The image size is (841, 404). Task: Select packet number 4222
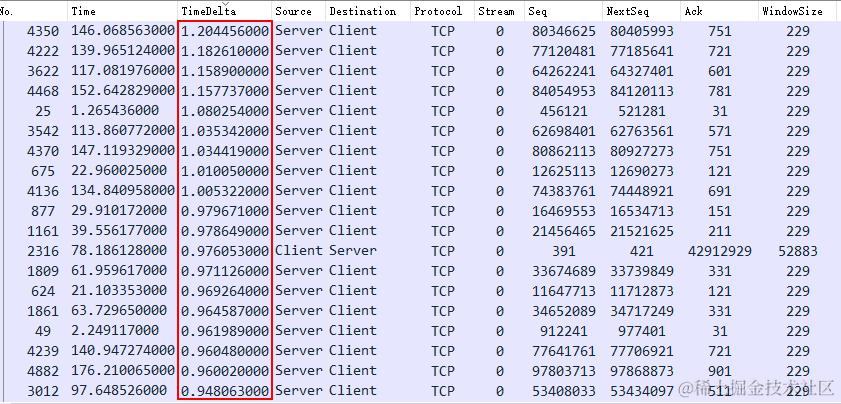click(x=43, y=52)
